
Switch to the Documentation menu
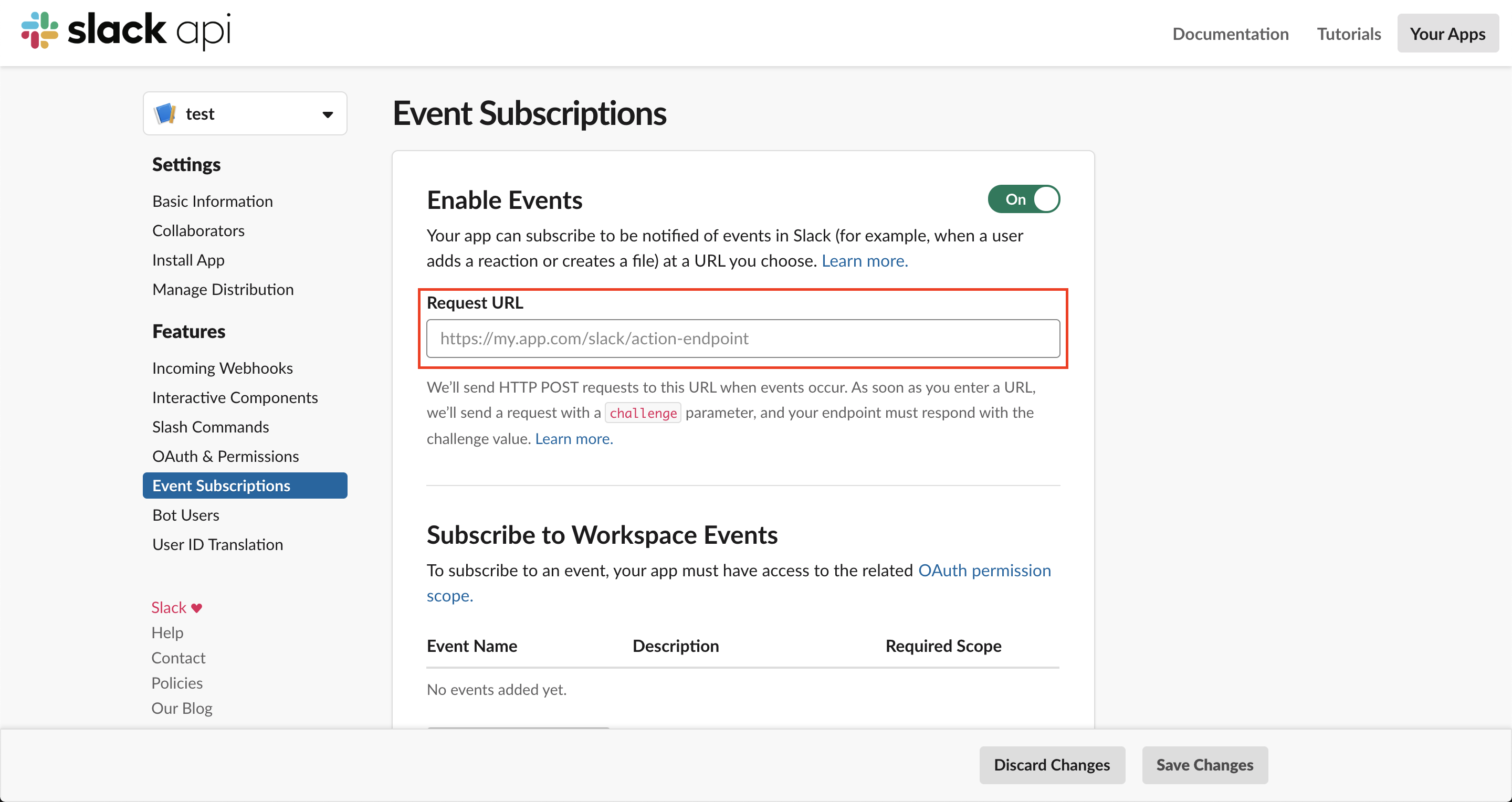tap(1230, 34)
